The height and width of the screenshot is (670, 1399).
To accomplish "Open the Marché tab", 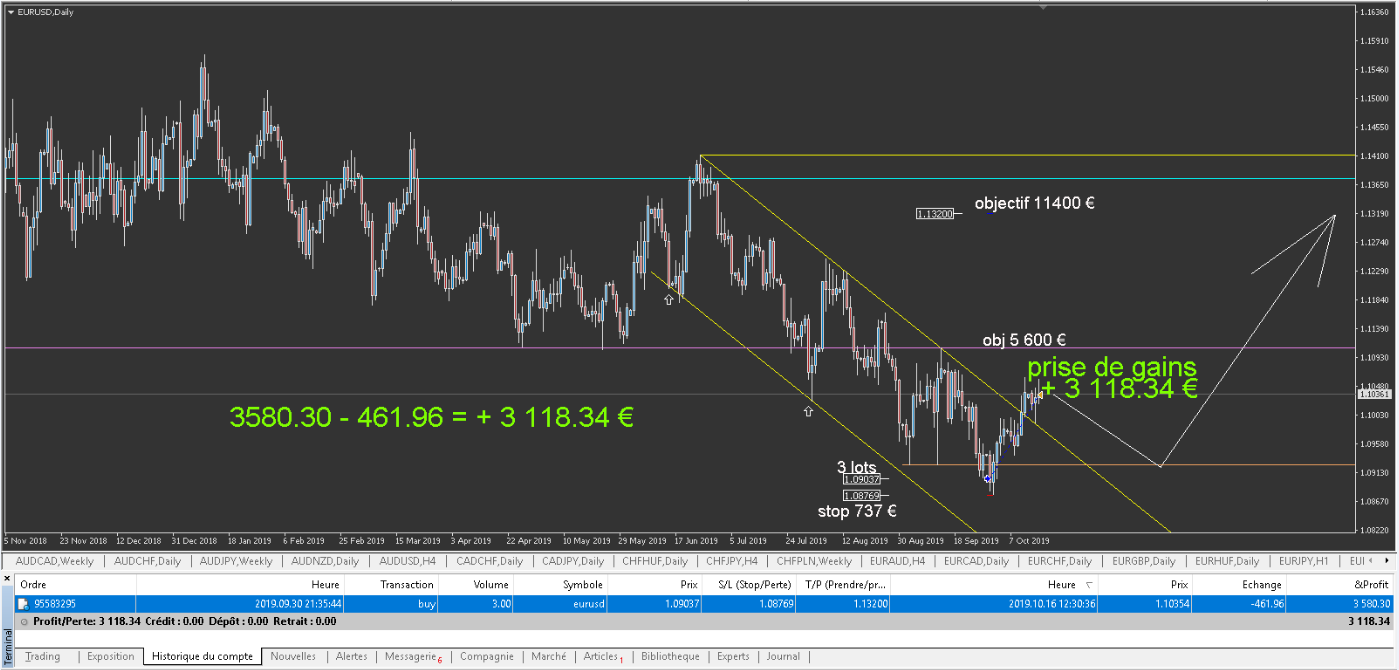I will (x=549, y=657).
